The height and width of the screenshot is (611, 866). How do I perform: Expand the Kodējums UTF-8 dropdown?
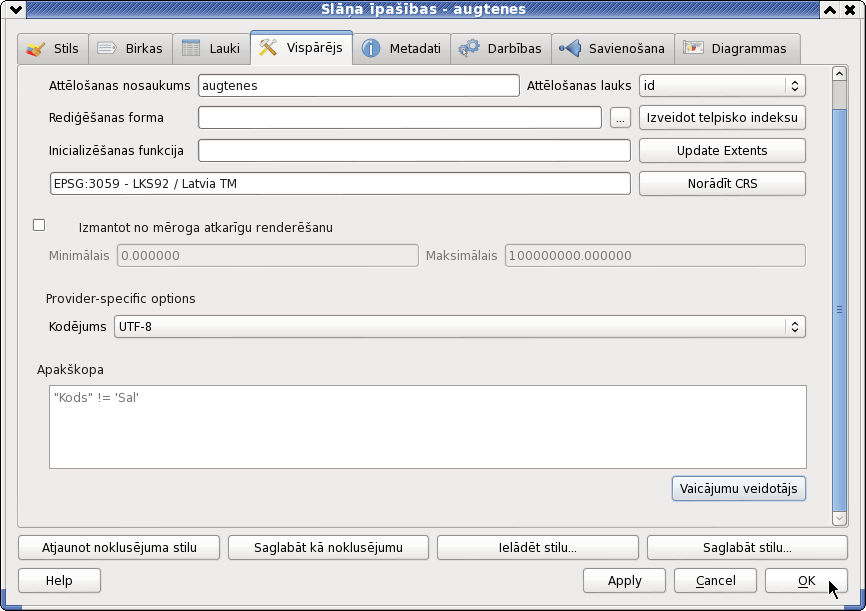460,326
